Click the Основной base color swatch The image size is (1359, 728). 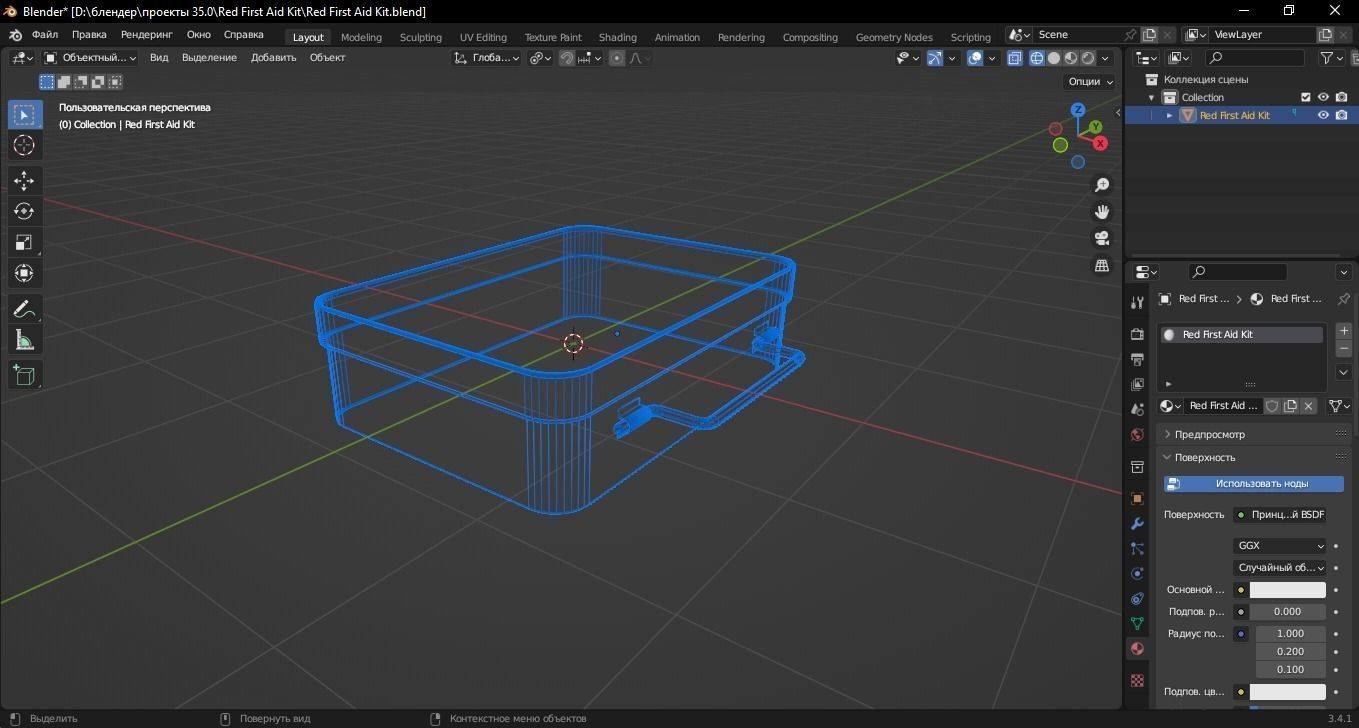coord(1287,590)
